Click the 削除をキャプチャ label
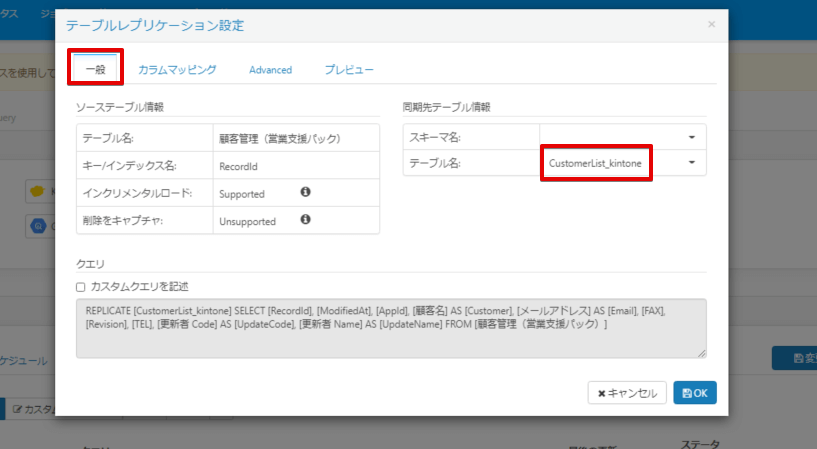This screenshot has width=817, height=449. (122, 220)
